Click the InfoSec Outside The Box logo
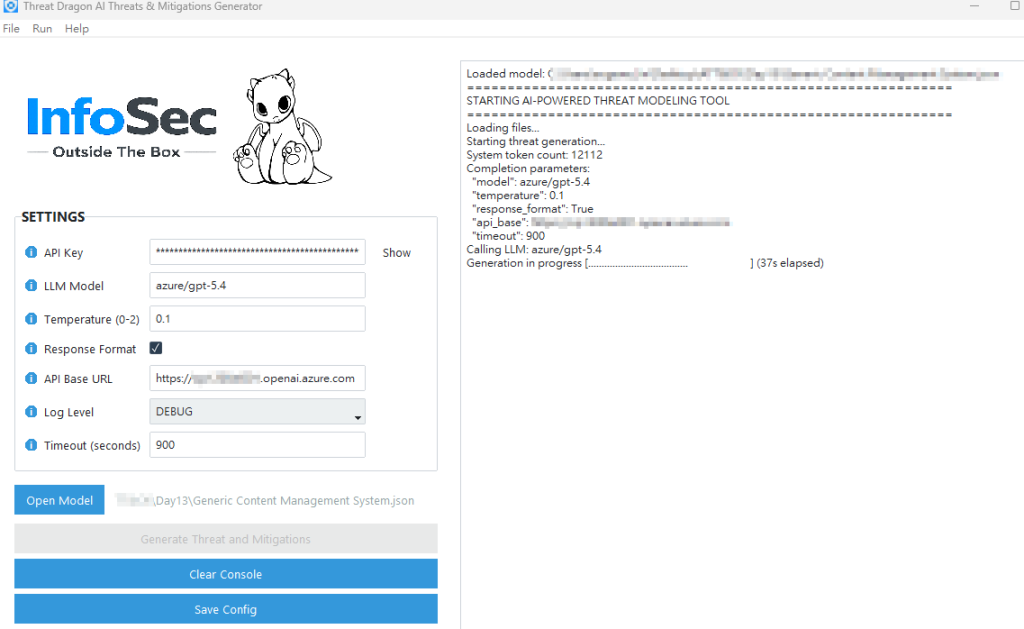The height and width of the screenshot is (629, 1024). pyautogui.click(x=121, y=127)
